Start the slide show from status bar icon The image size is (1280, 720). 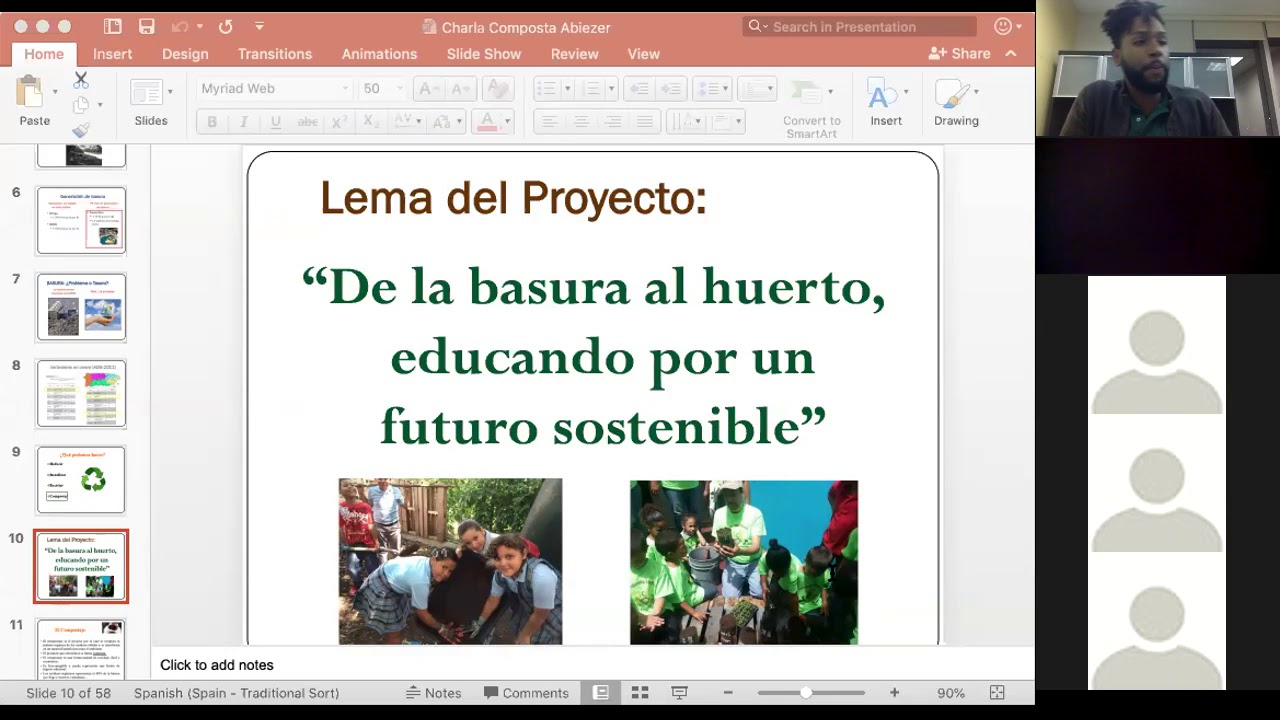coord(679,693)
